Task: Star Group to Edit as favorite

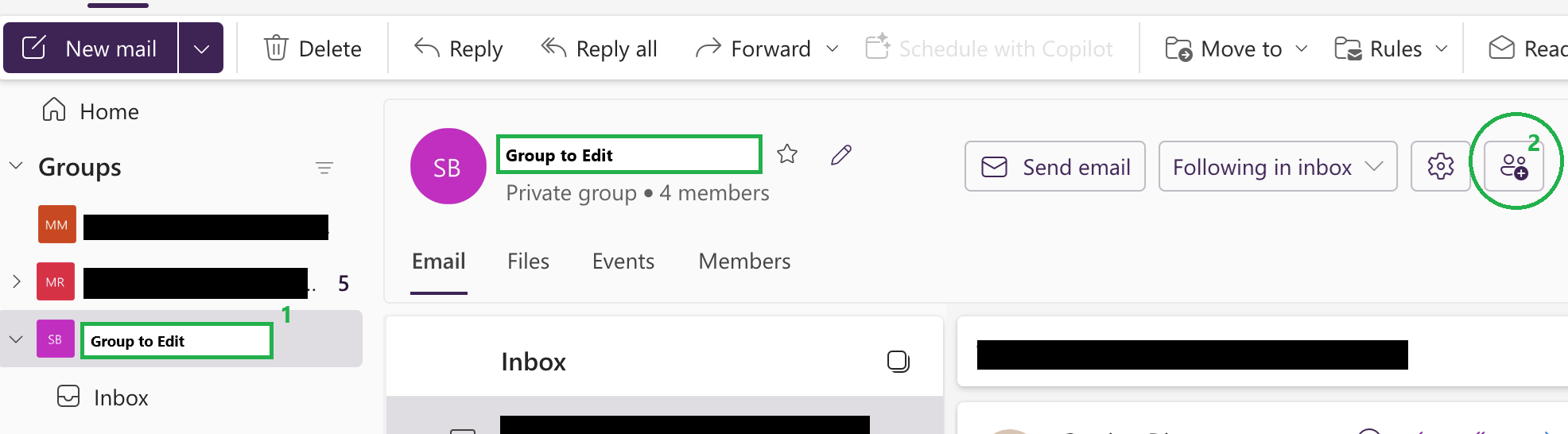Action: (x=787, y=154)
